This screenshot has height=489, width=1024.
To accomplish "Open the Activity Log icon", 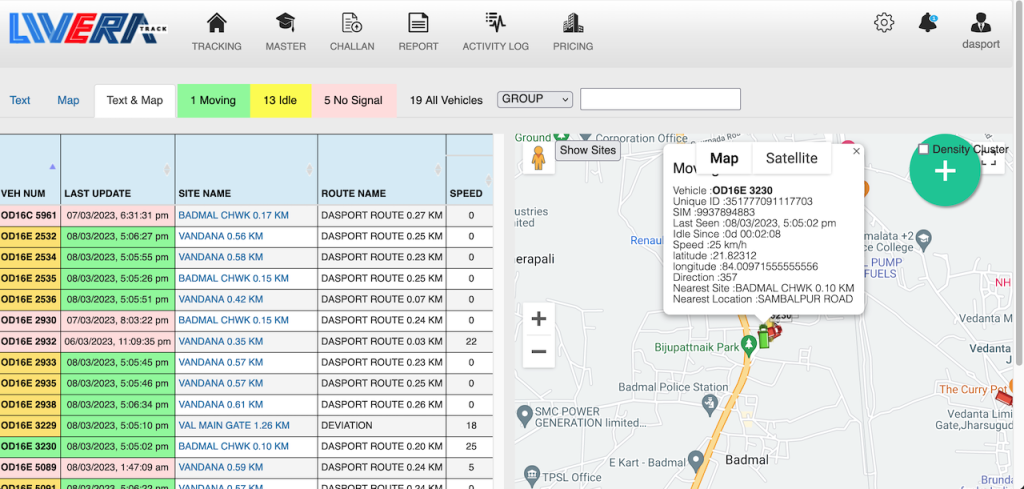I will tap(495, 23).
